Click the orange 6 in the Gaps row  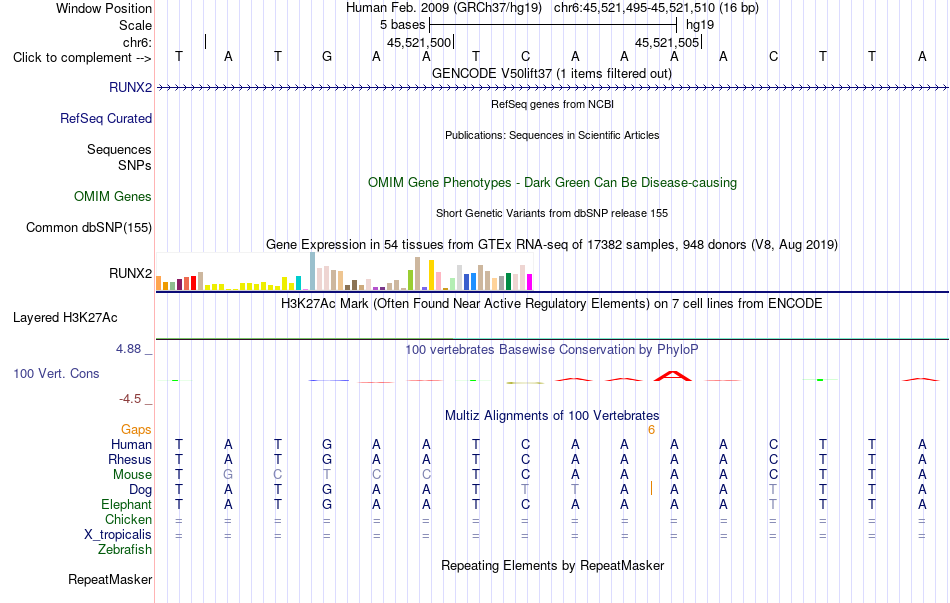click(x=651, y=430)
